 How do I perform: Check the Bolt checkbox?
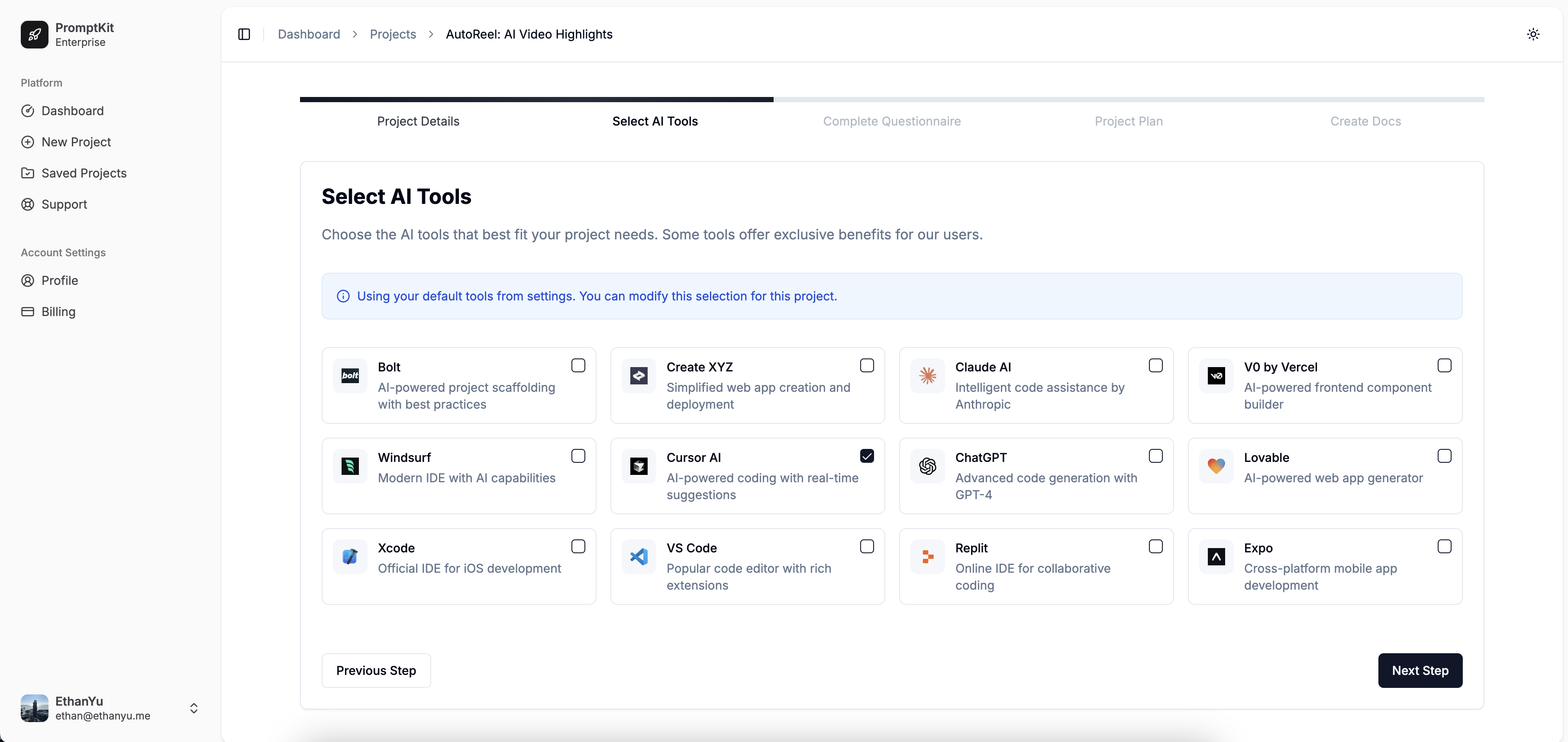[x=578, y=365]
